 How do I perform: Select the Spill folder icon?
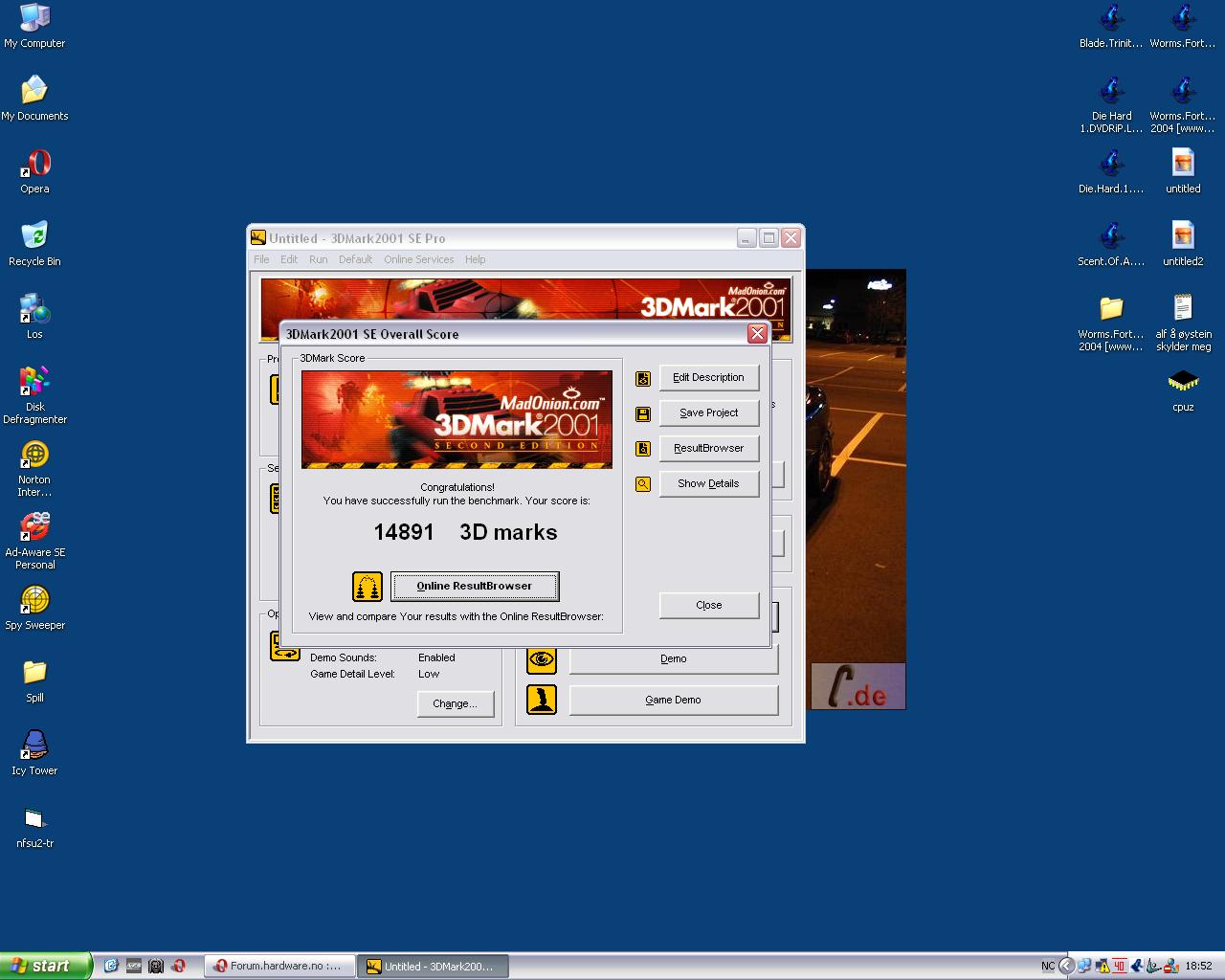click(34, 680)
